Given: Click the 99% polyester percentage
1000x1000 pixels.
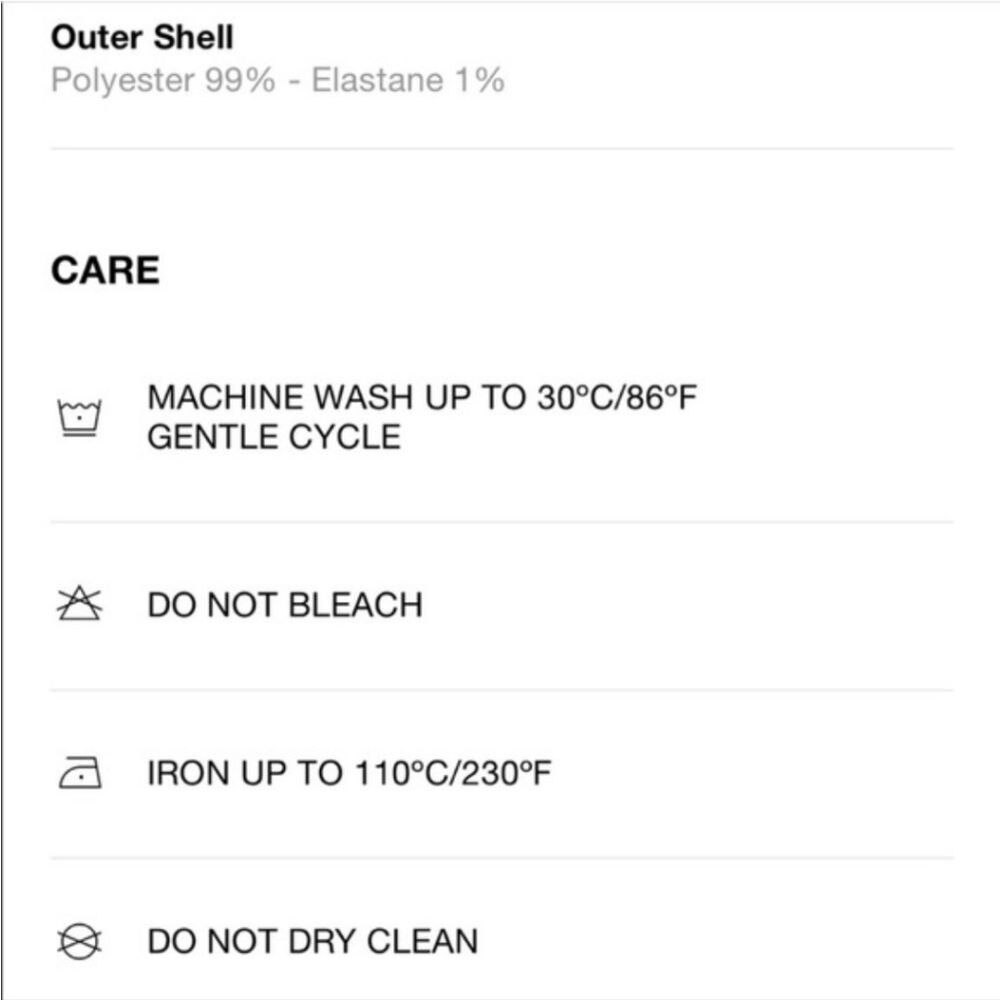Looking at the screenshot, I should click(240, 81).
